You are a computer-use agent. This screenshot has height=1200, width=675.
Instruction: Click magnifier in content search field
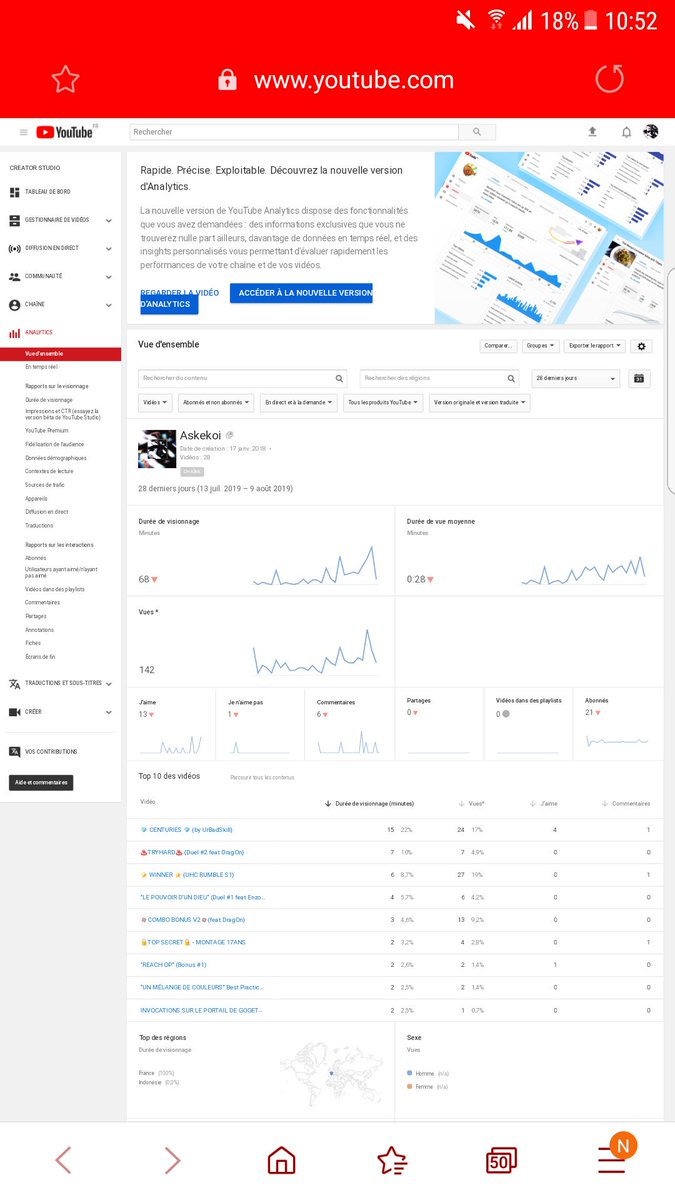(x=340, y=379)
